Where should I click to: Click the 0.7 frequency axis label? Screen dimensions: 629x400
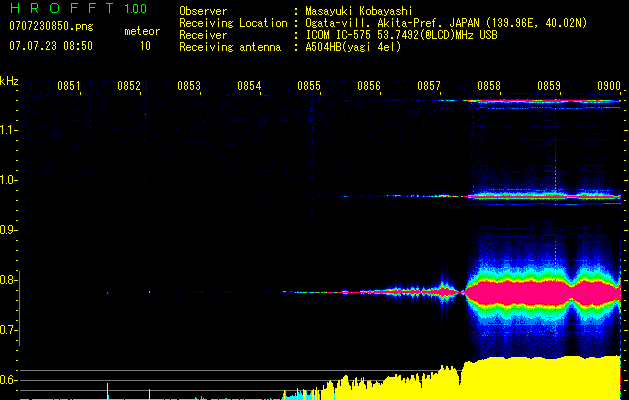pos(10,330)
